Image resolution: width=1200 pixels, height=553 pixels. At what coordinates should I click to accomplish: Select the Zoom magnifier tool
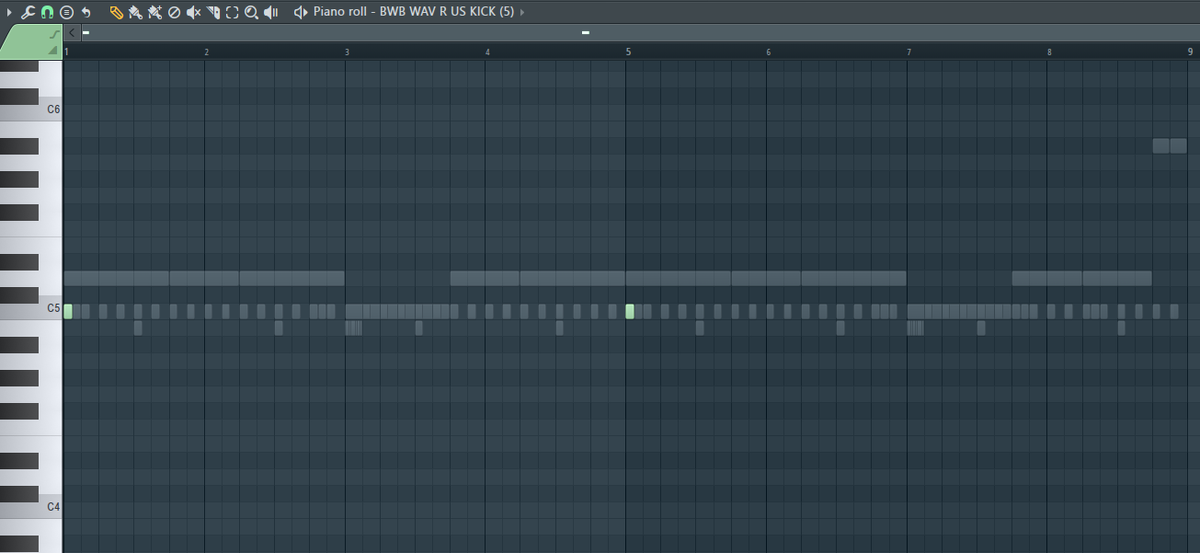(251, 12)
